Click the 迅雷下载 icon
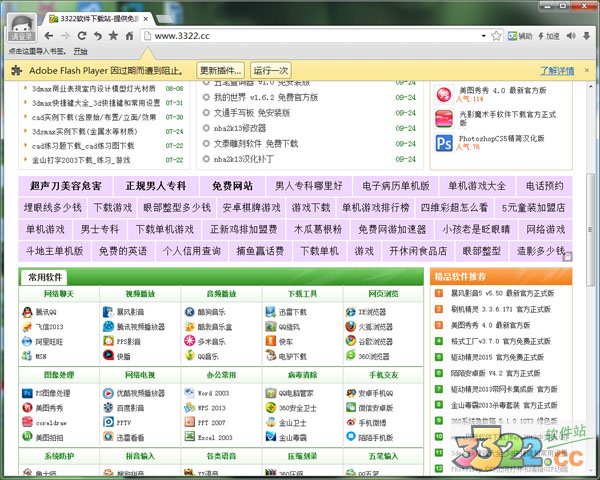Screen dimensions: 600x480 [271, 312]
